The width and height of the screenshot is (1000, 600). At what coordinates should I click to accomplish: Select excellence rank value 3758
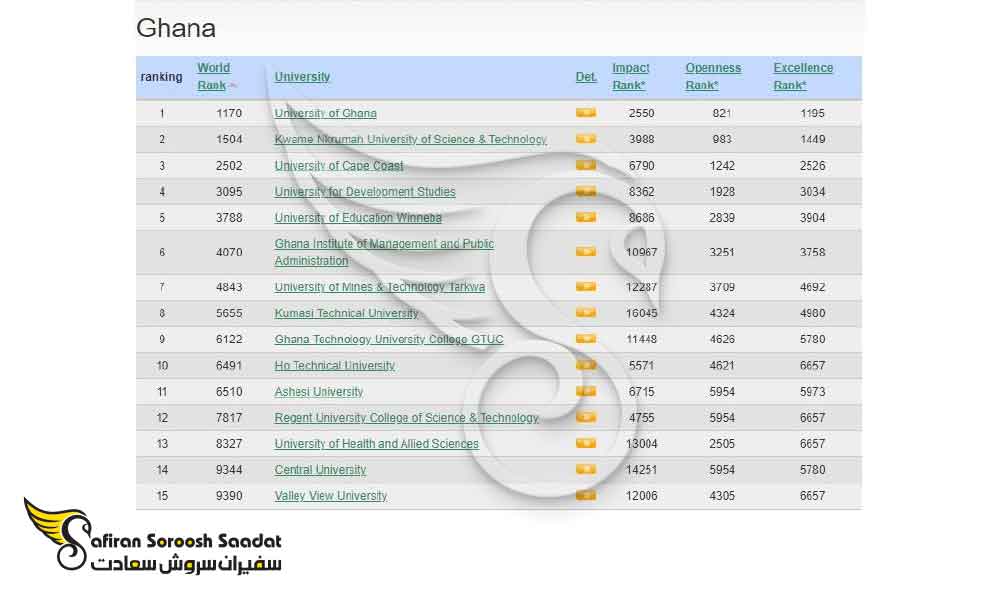pyautogui.click(x=812, y=252)
